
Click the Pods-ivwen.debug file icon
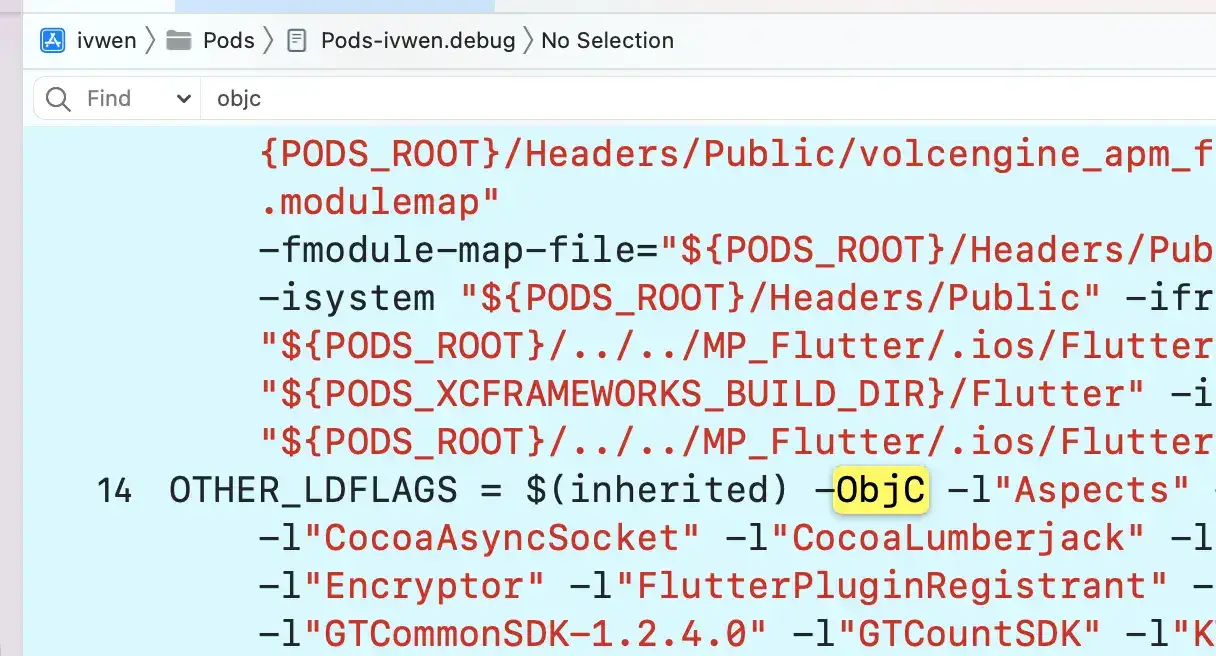point(296,41)
